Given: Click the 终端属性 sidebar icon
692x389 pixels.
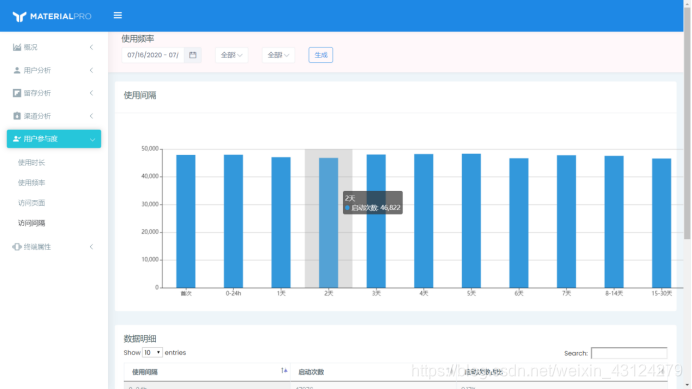Looking at the screenshot, I should (17, 247).
